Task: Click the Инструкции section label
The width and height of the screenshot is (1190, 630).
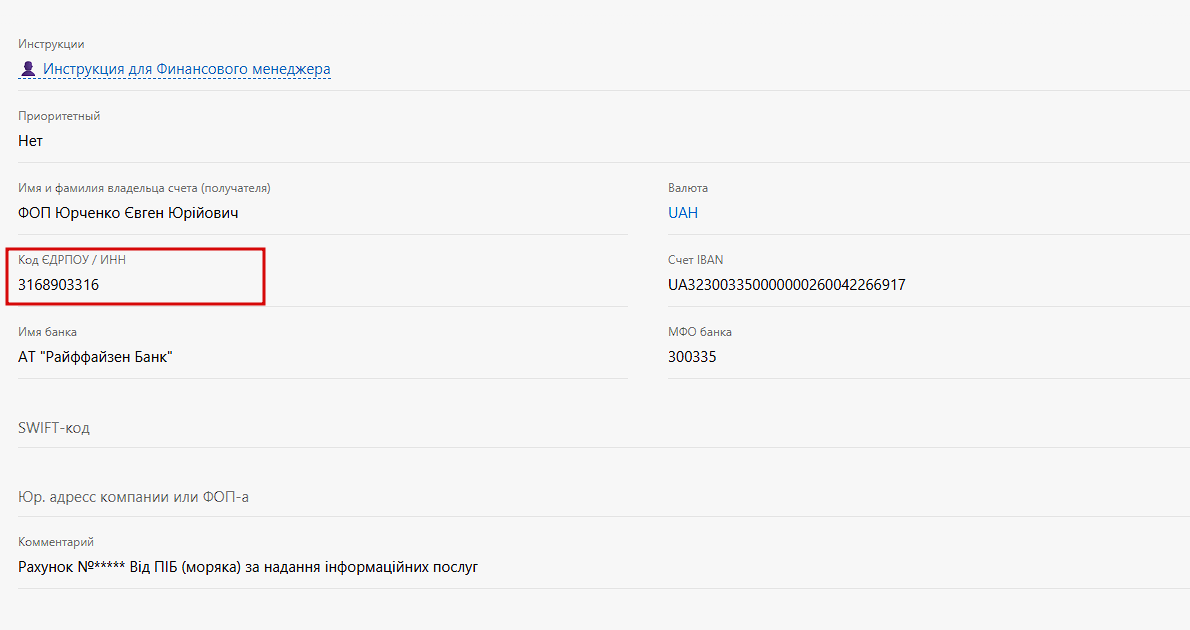Action: click(x=51, y=44)
